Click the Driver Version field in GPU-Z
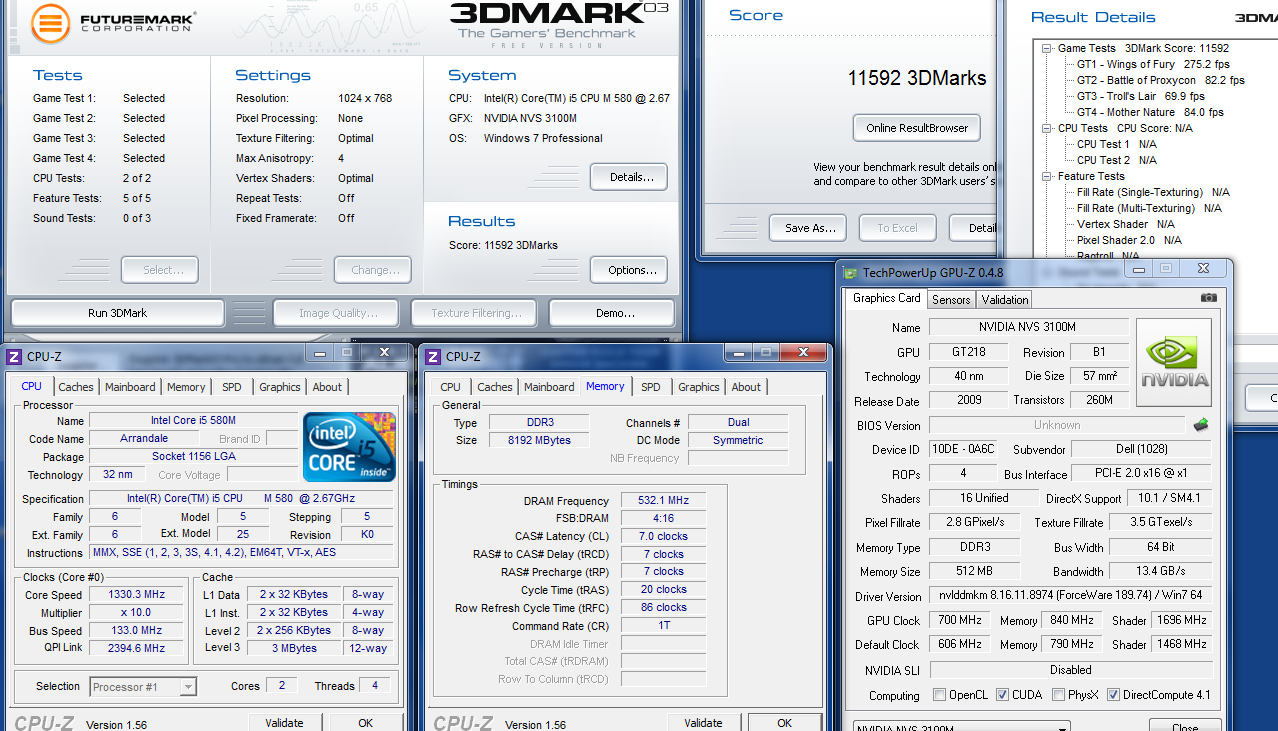This screenshot has height=731, width=1278. 1071,596
